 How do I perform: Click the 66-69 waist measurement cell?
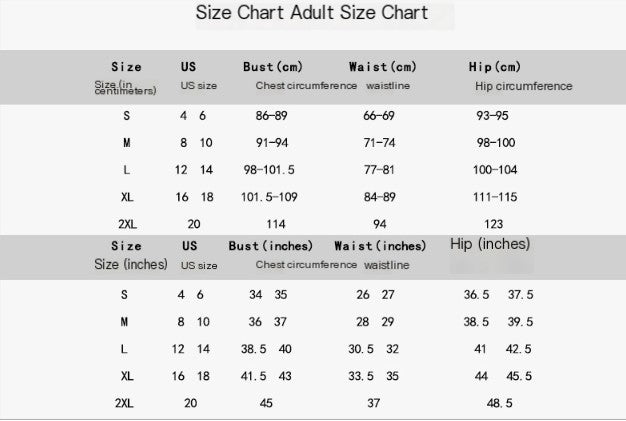(x=379, y=116)
